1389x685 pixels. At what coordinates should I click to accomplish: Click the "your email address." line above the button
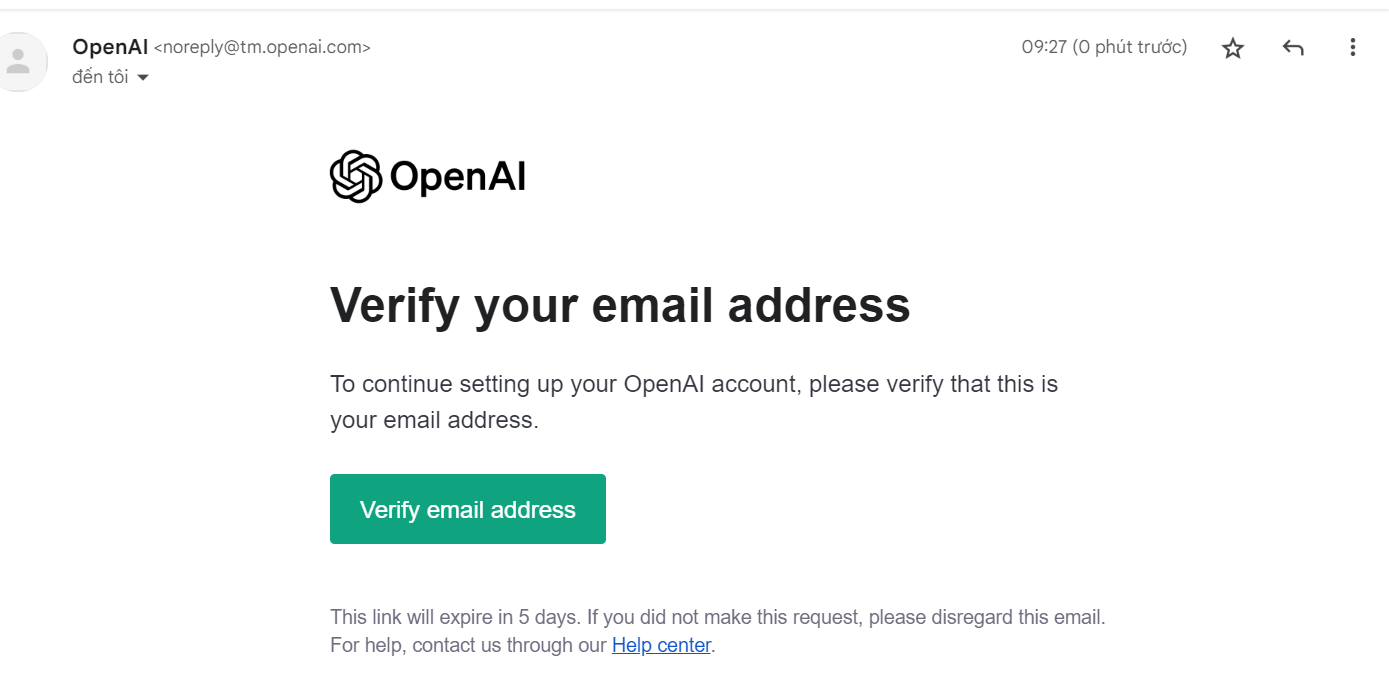[x=434, y=420]
